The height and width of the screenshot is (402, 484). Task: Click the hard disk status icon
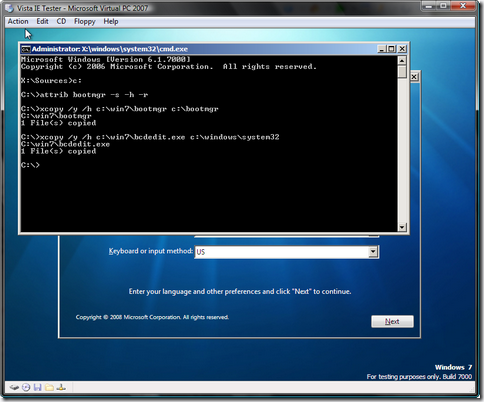coord(14,387)
